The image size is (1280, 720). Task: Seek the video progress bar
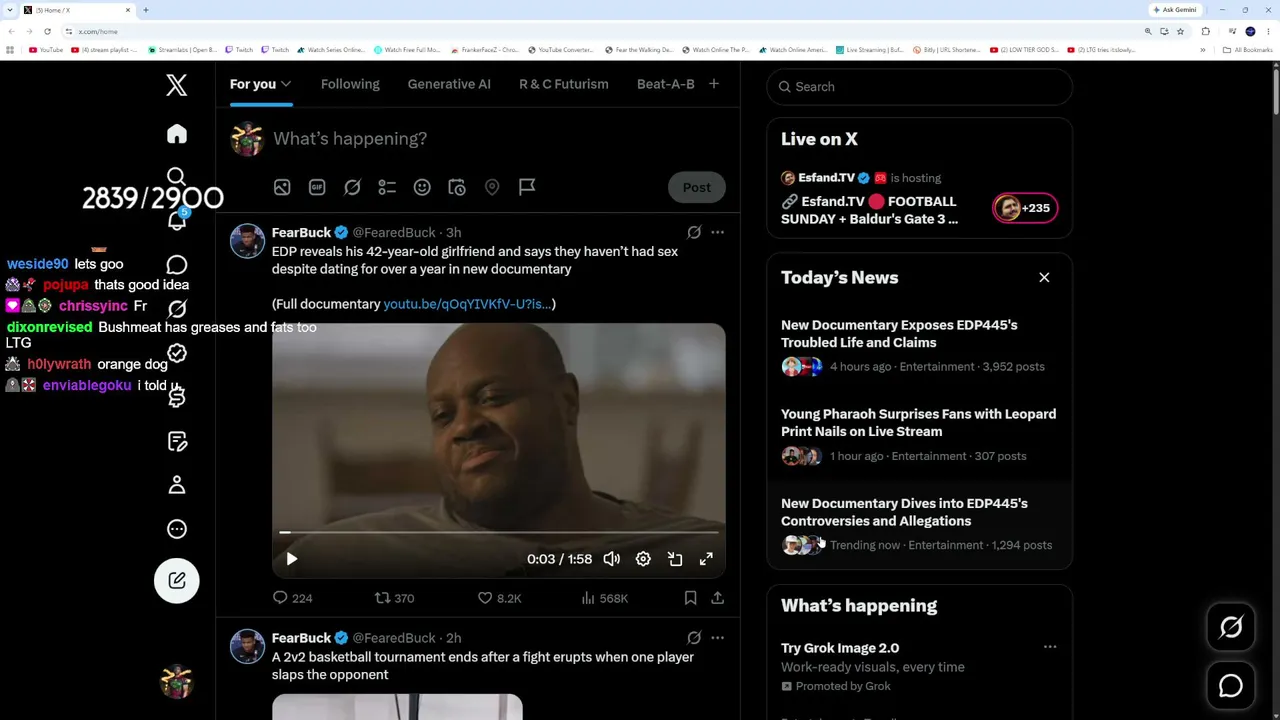pyautogui.click(x=498, y=533)
